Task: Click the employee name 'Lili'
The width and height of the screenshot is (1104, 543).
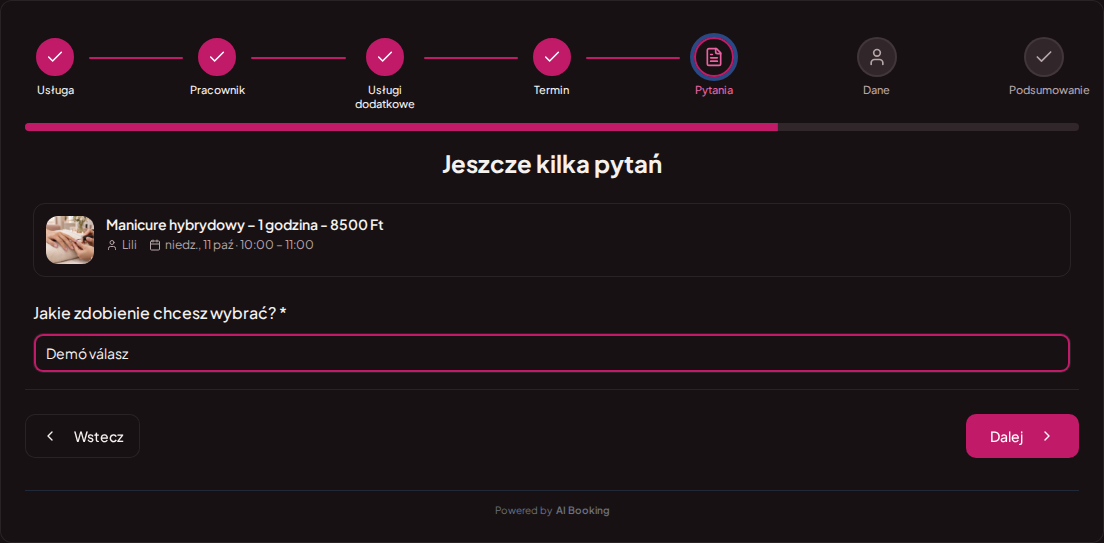Action: coord(130,245)
